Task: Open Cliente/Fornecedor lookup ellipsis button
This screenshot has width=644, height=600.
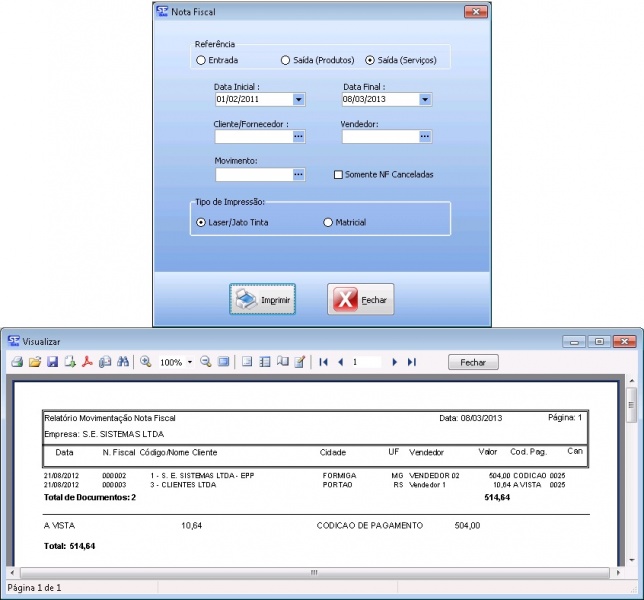Action: 298,137
